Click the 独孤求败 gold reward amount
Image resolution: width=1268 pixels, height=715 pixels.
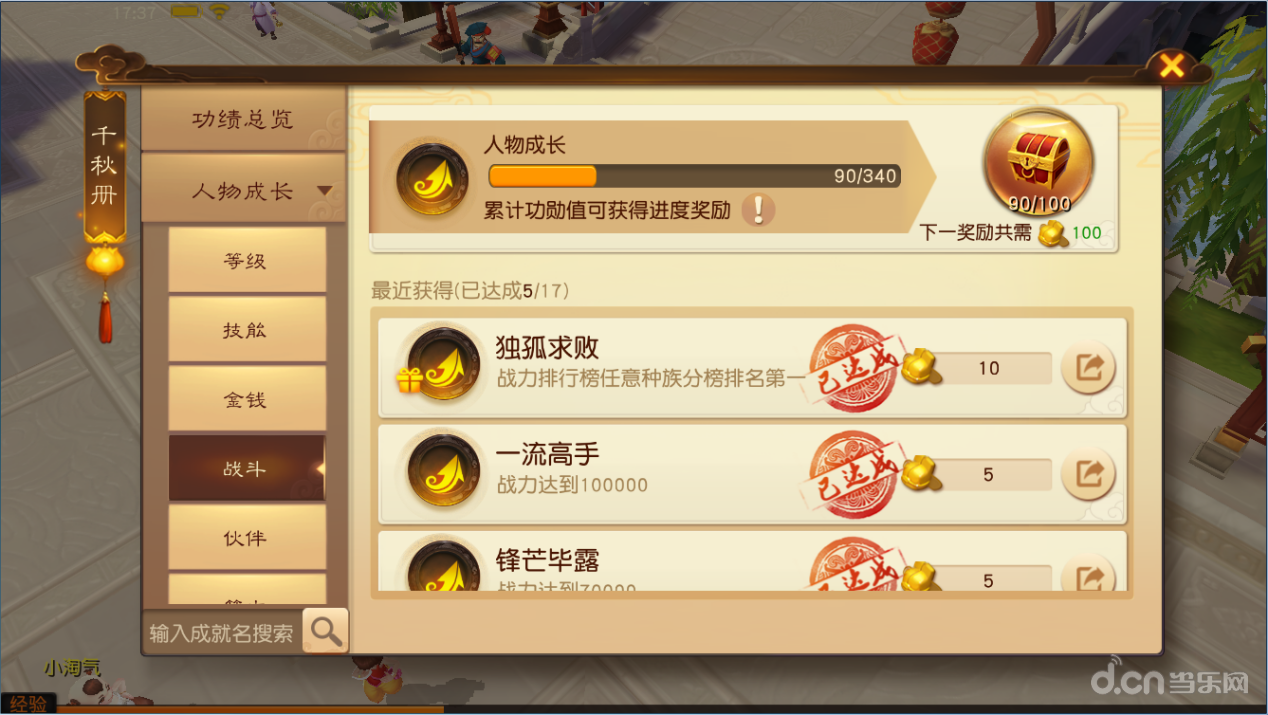989,368
